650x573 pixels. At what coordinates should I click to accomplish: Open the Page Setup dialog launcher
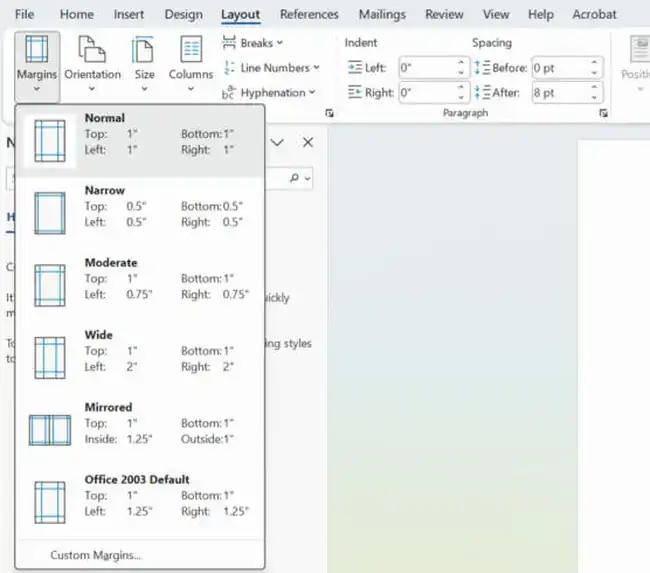[x=329, y=113]
